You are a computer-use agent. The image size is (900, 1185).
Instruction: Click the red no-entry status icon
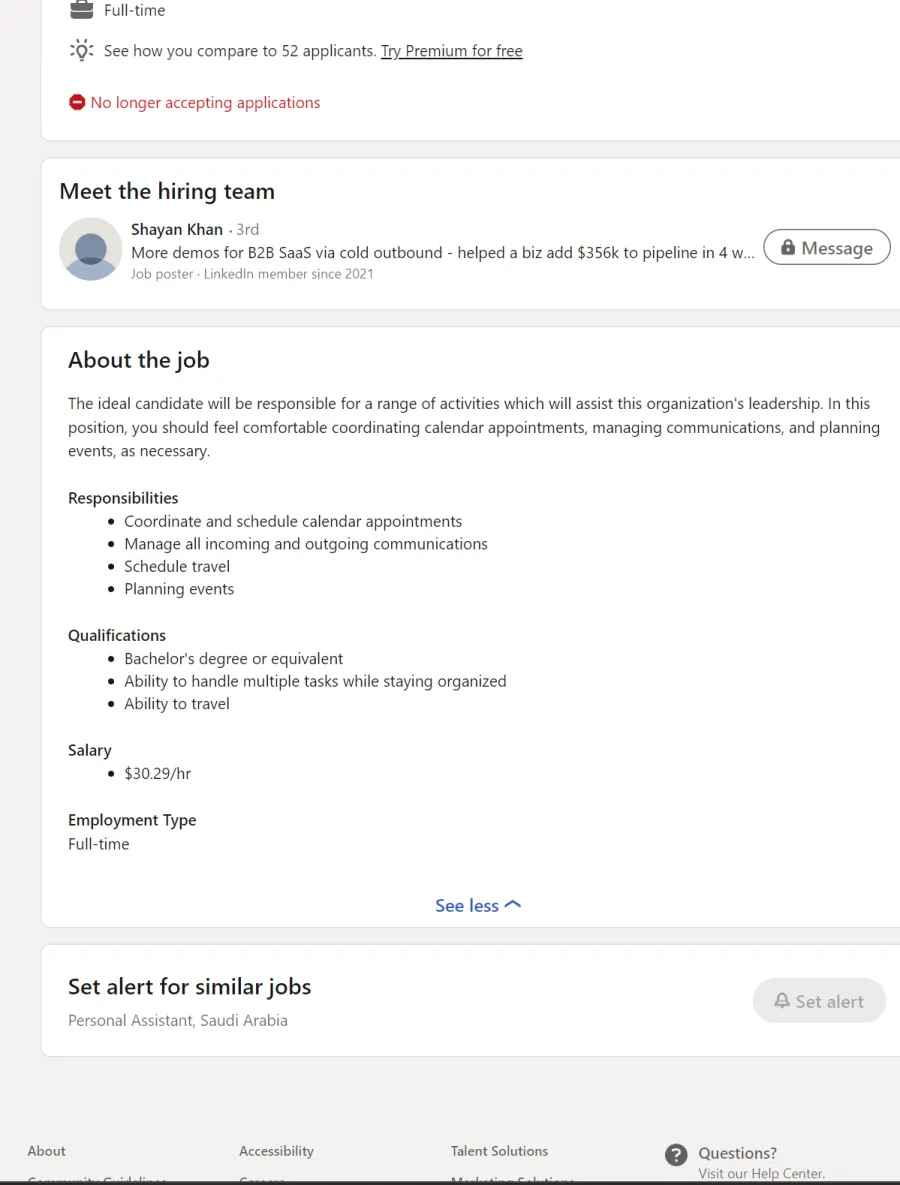(x=77, y=102)
